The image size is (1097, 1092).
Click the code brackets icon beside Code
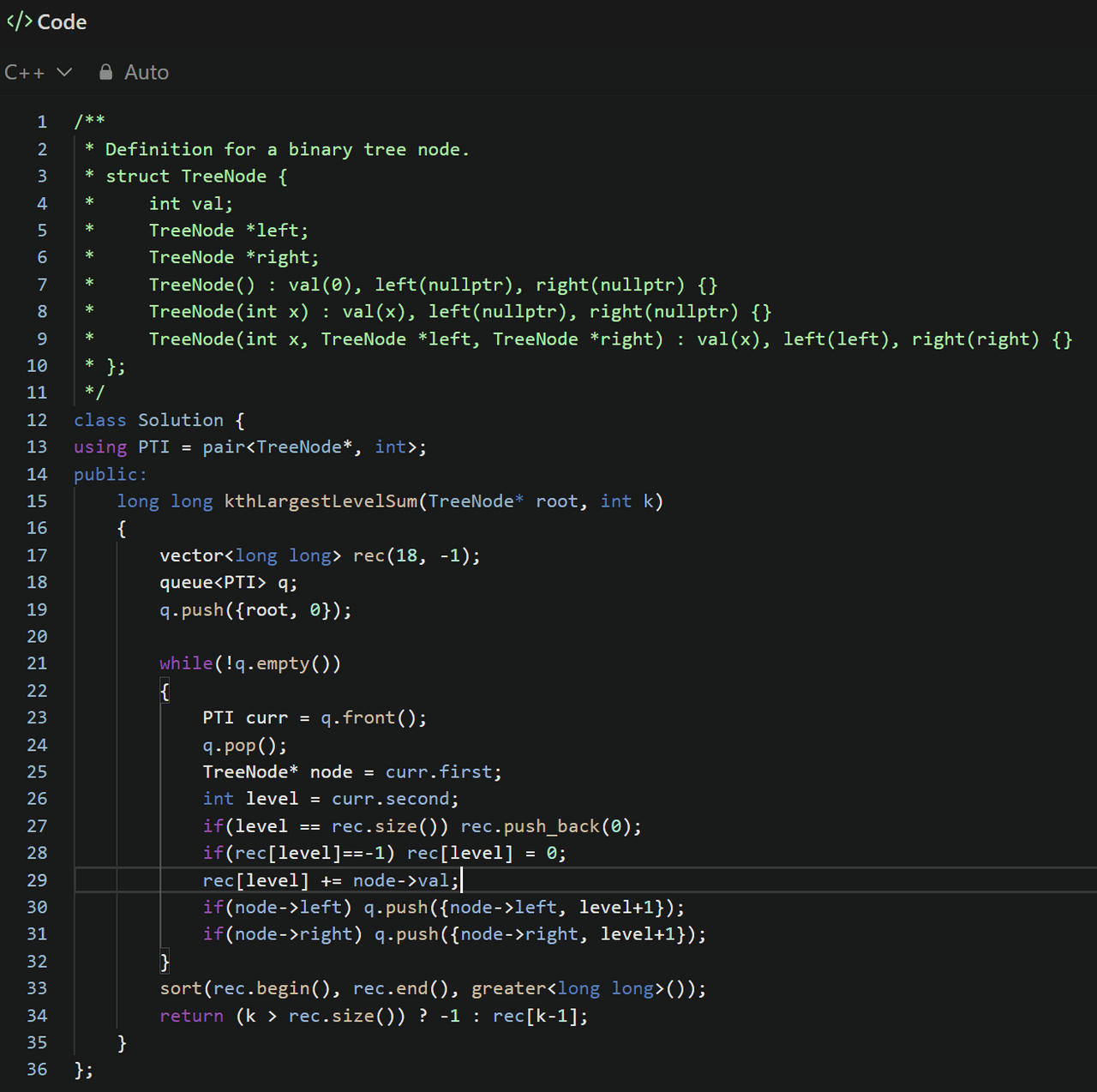[19, 21]
